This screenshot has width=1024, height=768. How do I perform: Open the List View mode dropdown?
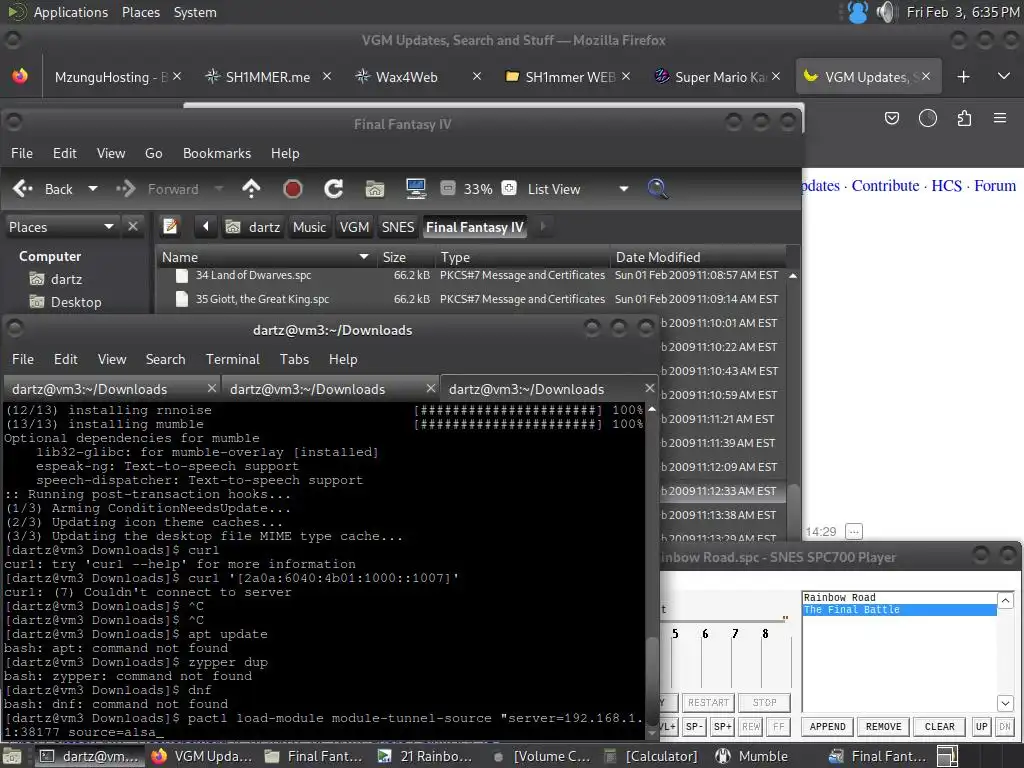click(x=577, y=189)
